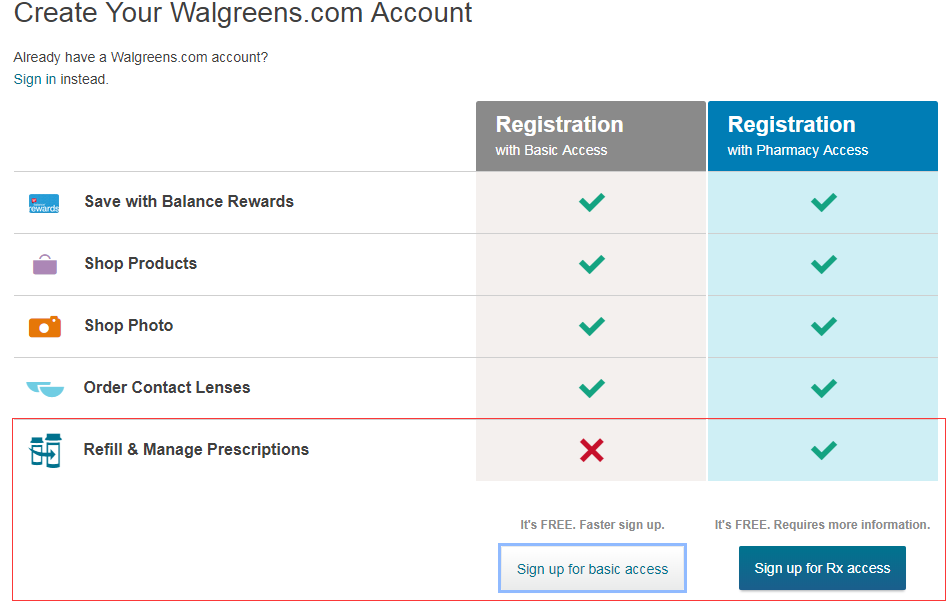This screenshot has width=949, height=603.
Task: Click the Create Your Walgreens.com Account heading
Action: point(243,14)
